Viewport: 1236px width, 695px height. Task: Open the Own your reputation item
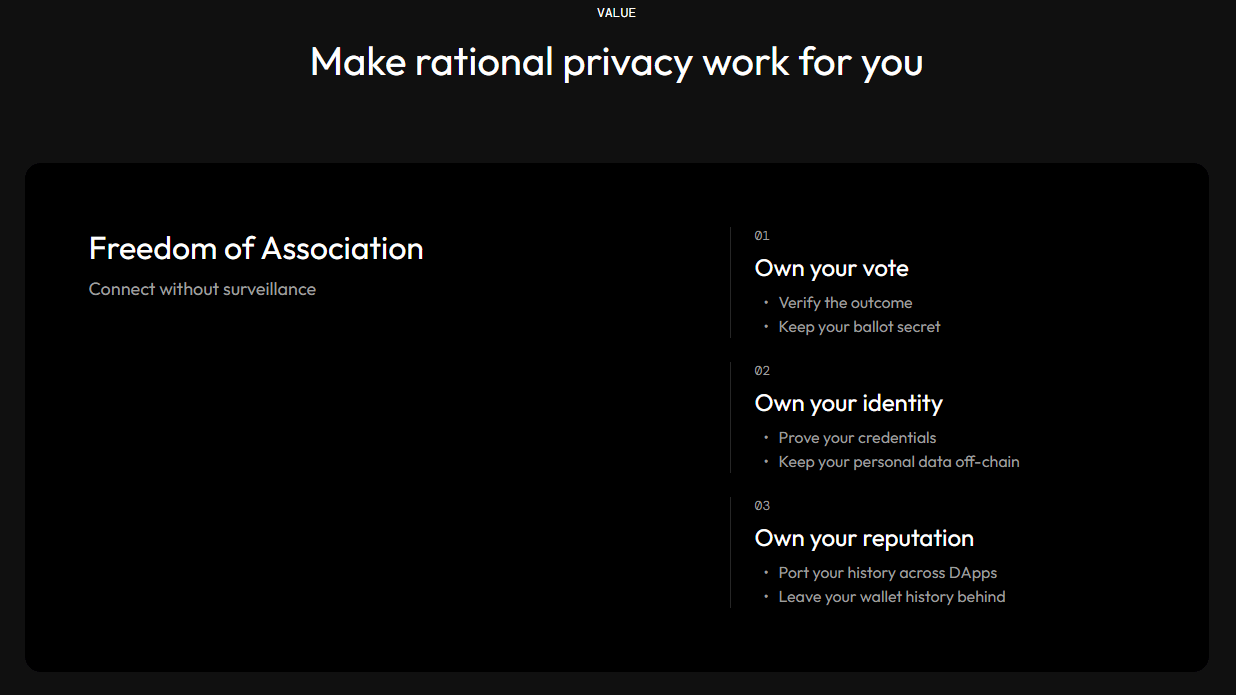coord(864,538)
